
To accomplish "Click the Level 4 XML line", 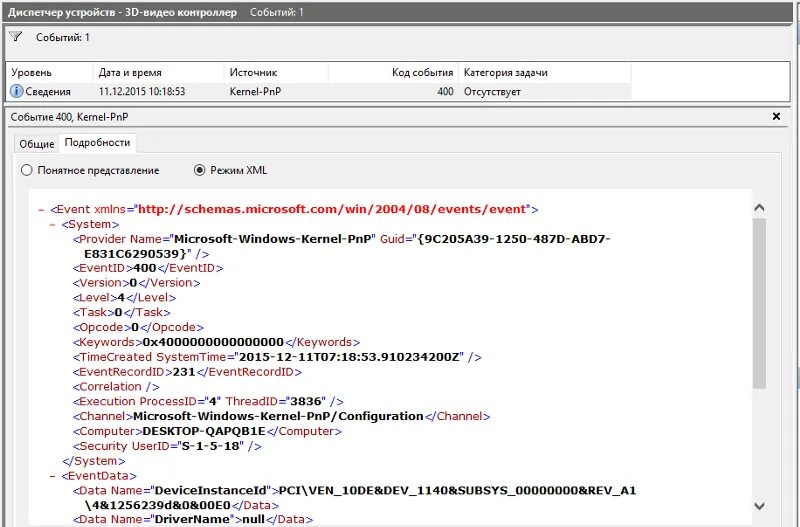I will tap(124, 297).
